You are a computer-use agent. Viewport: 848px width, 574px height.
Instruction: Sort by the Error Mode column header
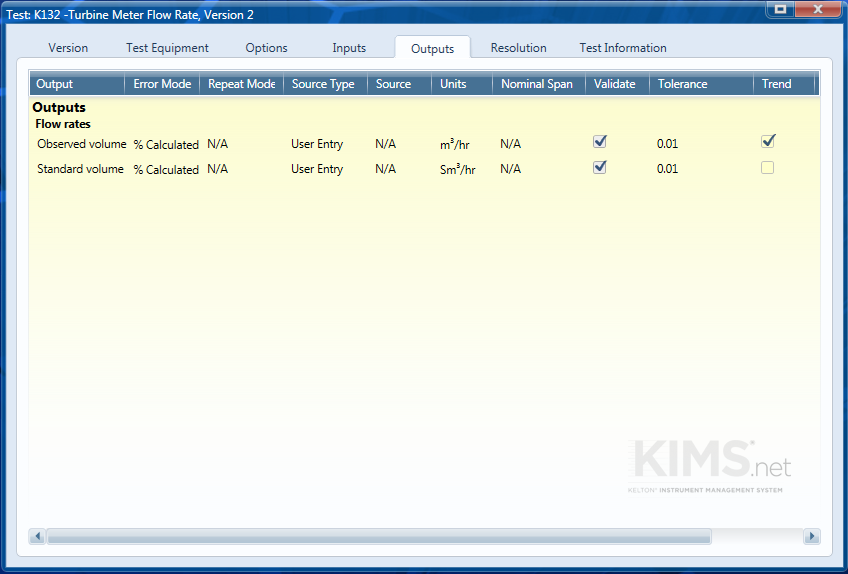[162, 84]
